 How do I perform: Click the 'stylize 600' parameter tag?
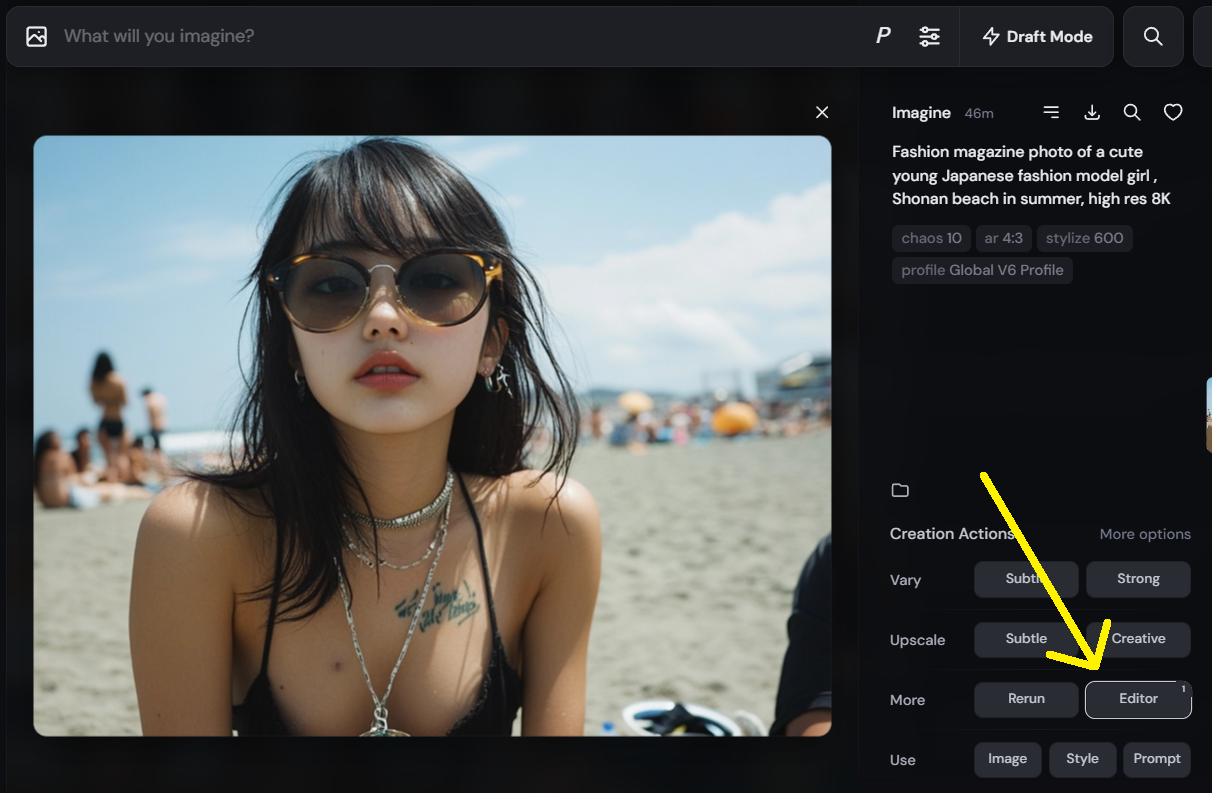1084,238
